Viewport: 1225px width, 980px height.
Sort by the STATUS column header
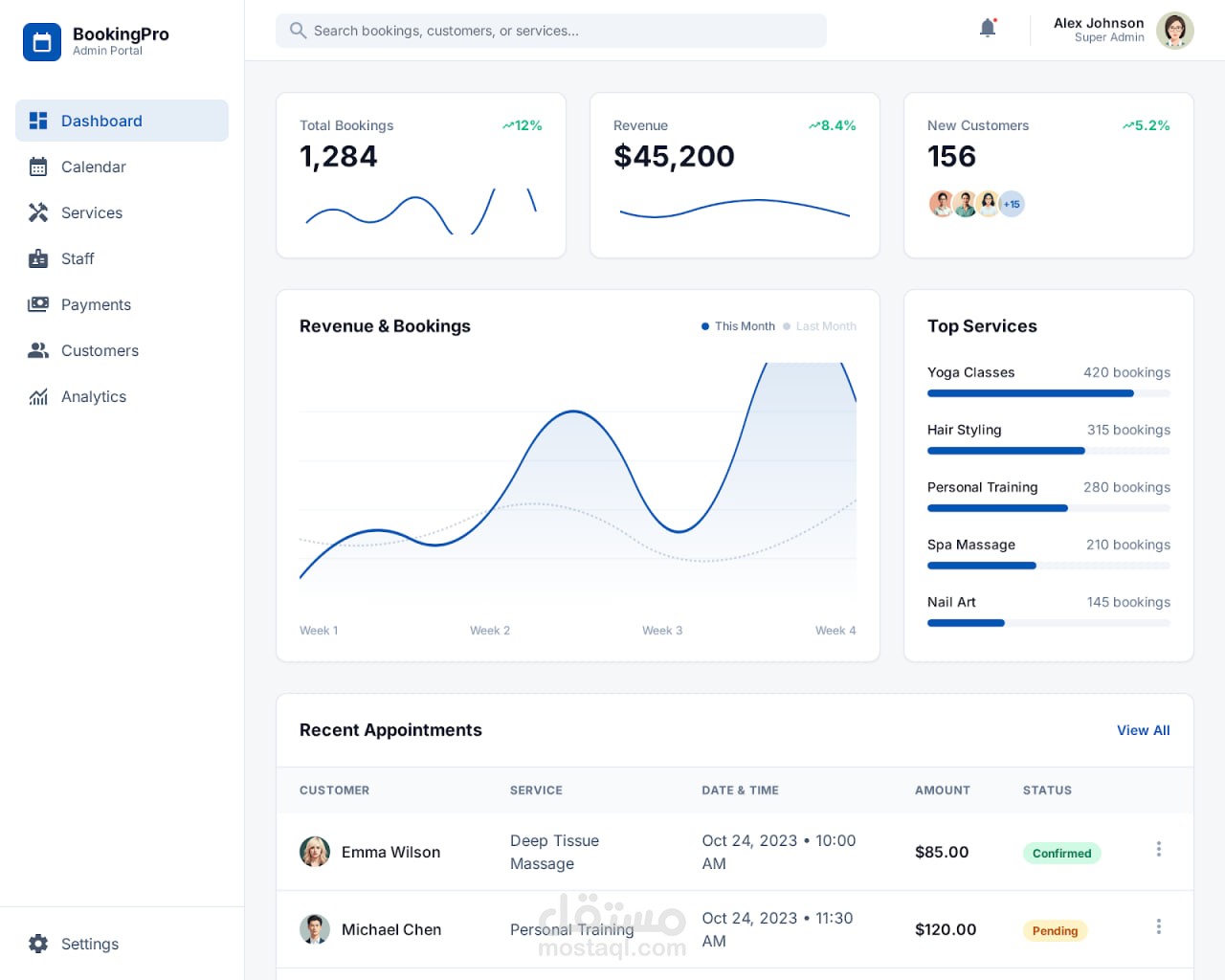(1047, 791)
